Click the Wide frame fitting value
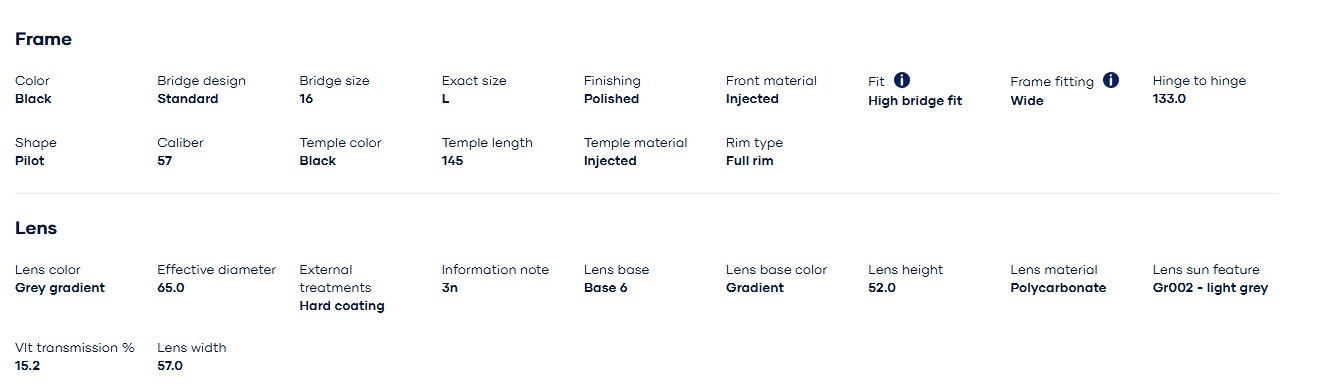 1027,100
